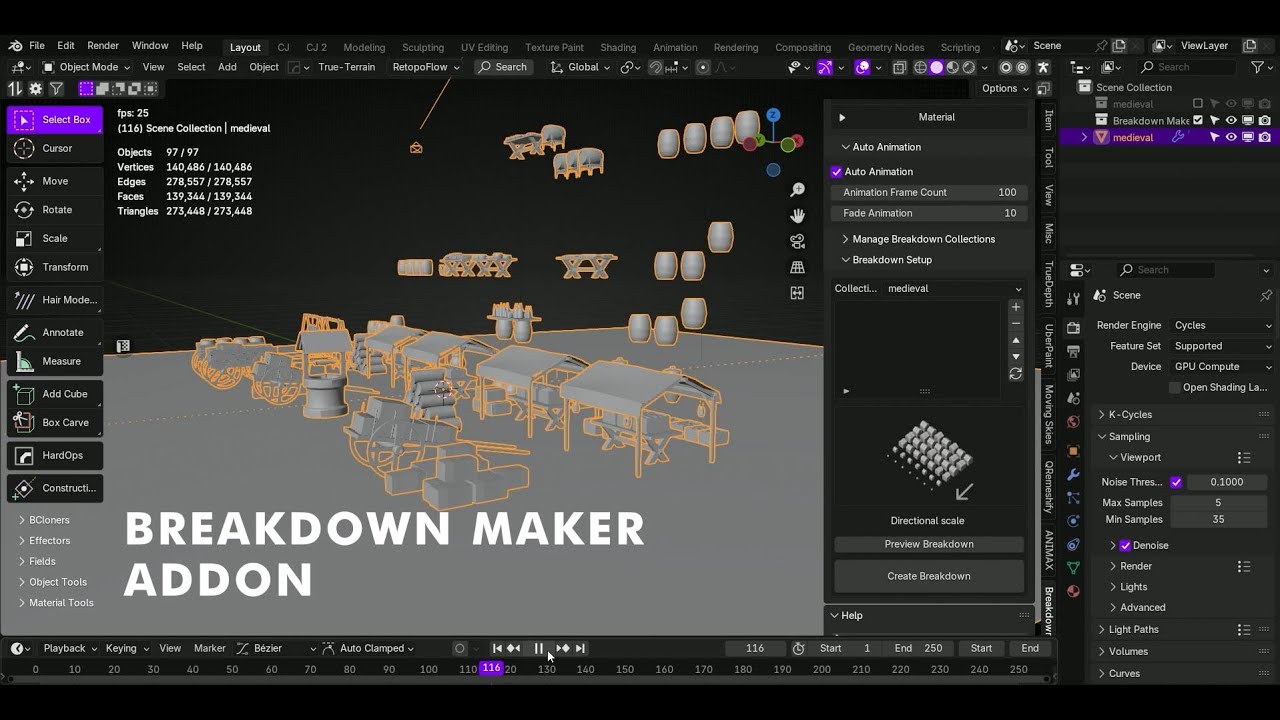Open World properties tab icon
The width and height of the screenshot is (1280, 720).
point(1073,423)
